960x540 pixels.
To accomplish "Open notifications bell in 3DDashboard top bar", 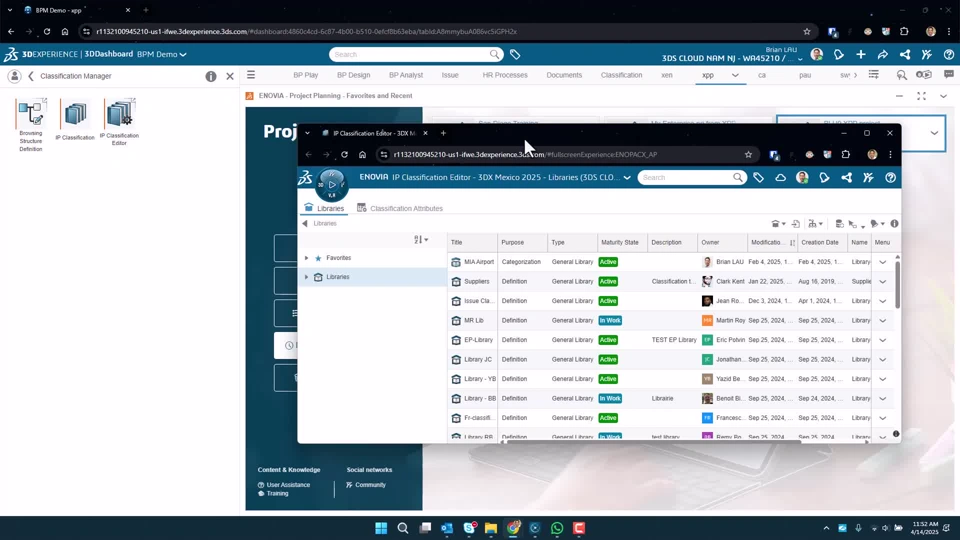I will point(839,54).
